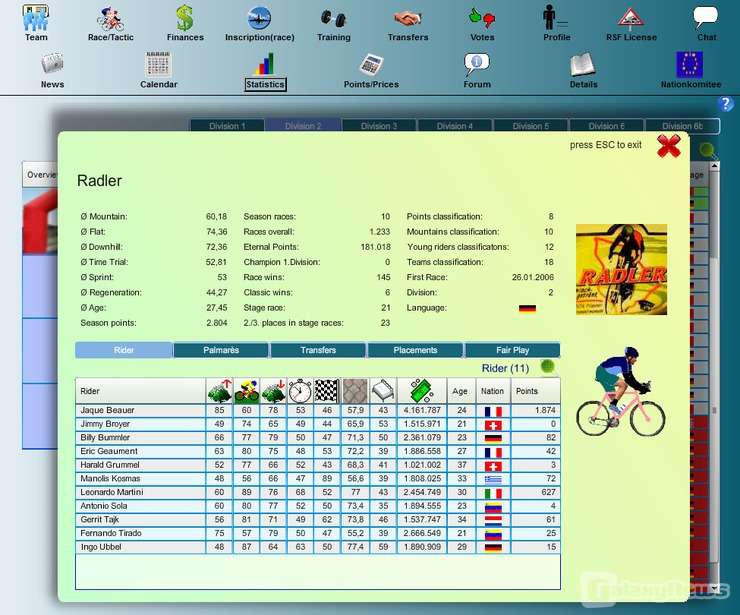Click the Overview tab behind the dialog
This screenshot has width=740, height=615.
click(x=41, y=175)
